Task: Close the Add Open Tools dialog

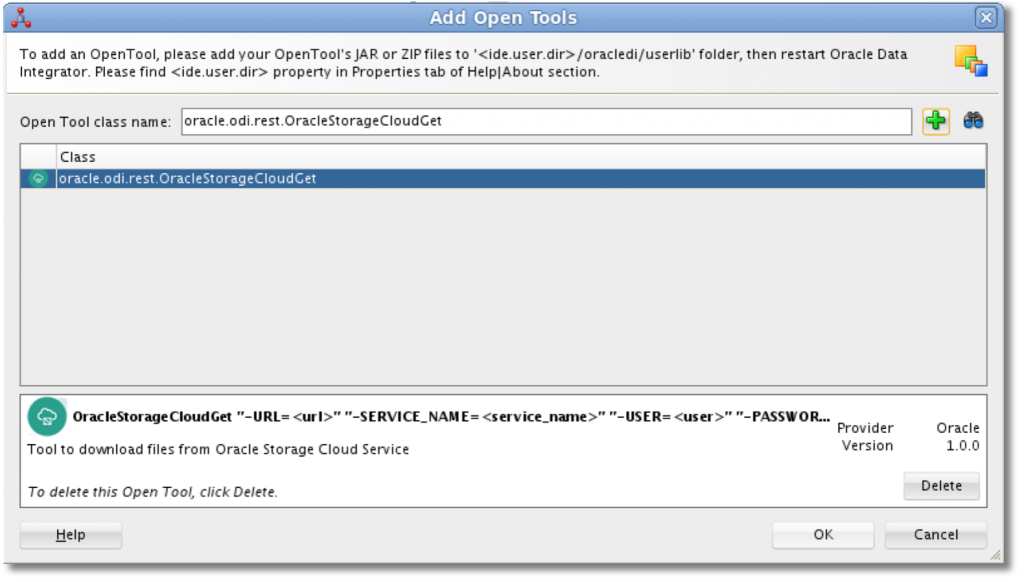Action: point(985,16)
